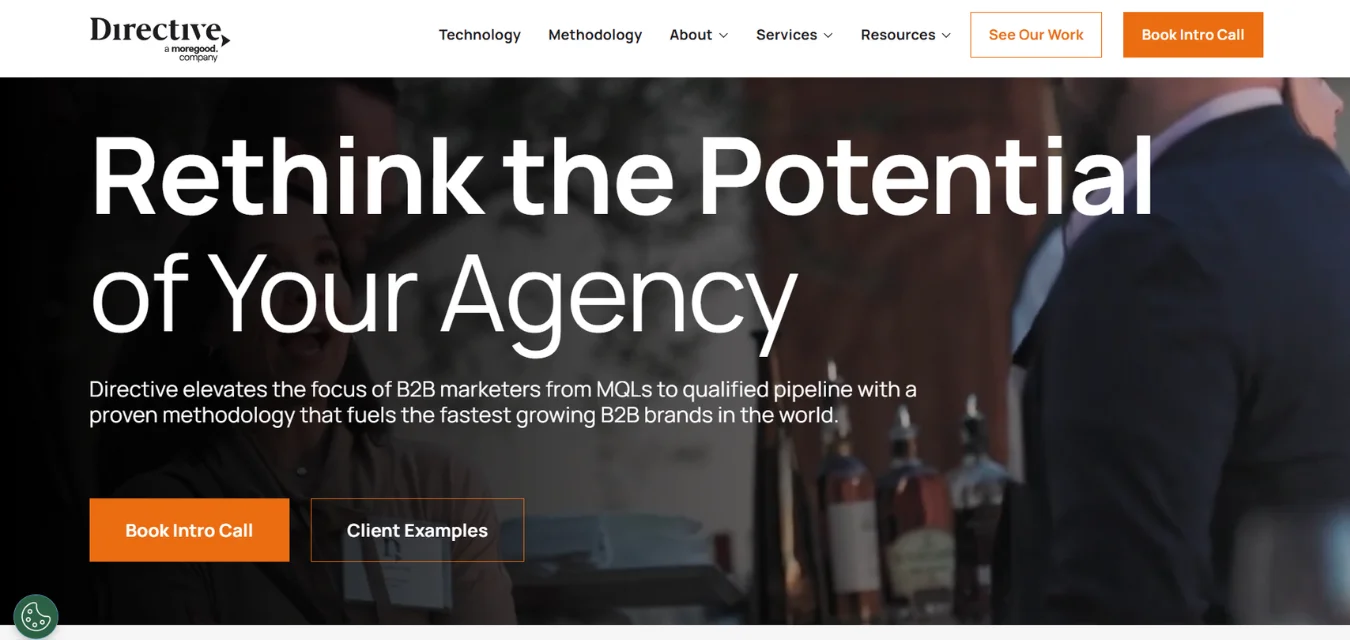Open the Technology menu item
The width and height of the screenshot is (1350, 640).
pos(480,35)
